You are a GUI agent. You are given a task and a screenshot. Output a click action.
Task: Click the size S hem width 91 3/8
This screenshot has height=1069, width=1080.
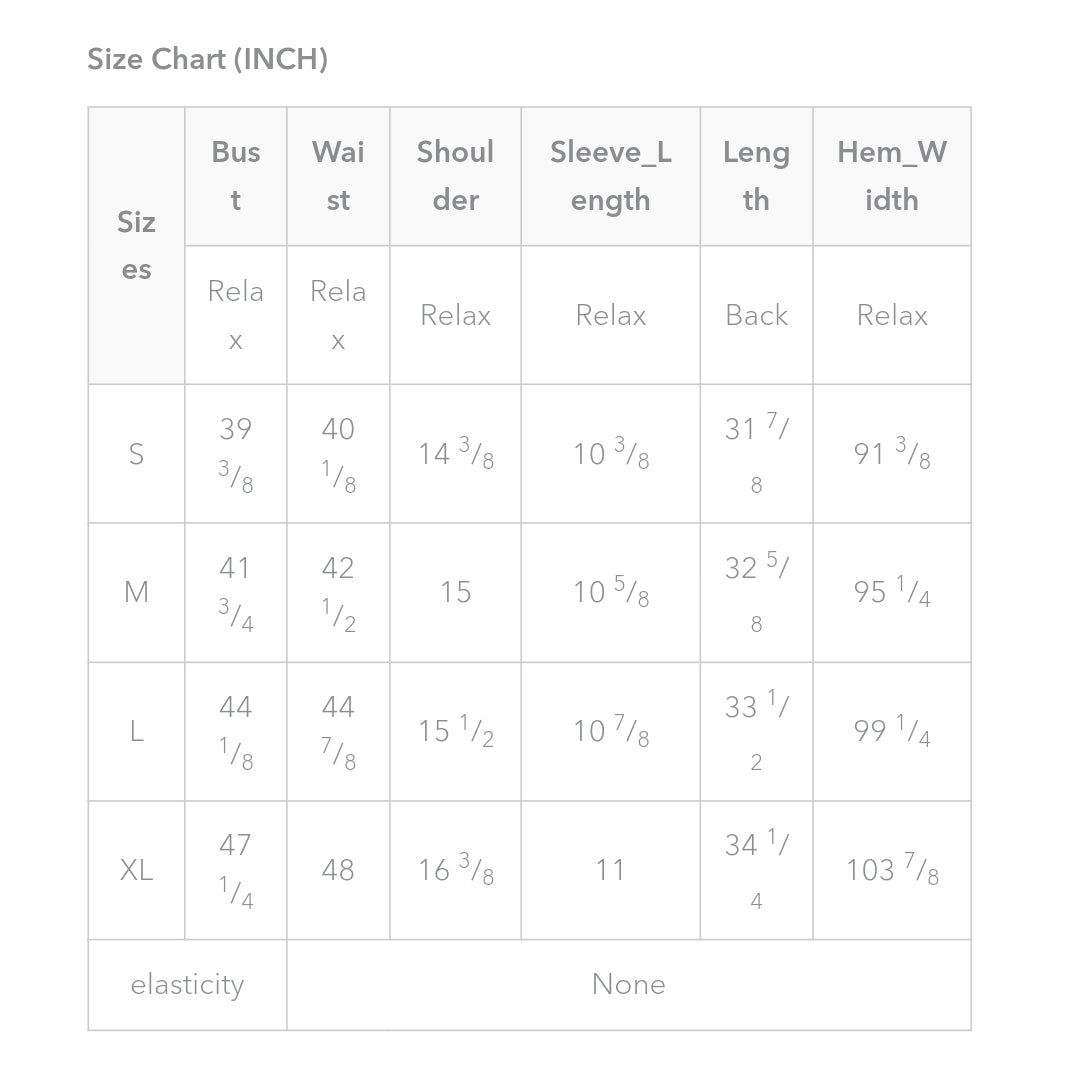coord(892,454)
